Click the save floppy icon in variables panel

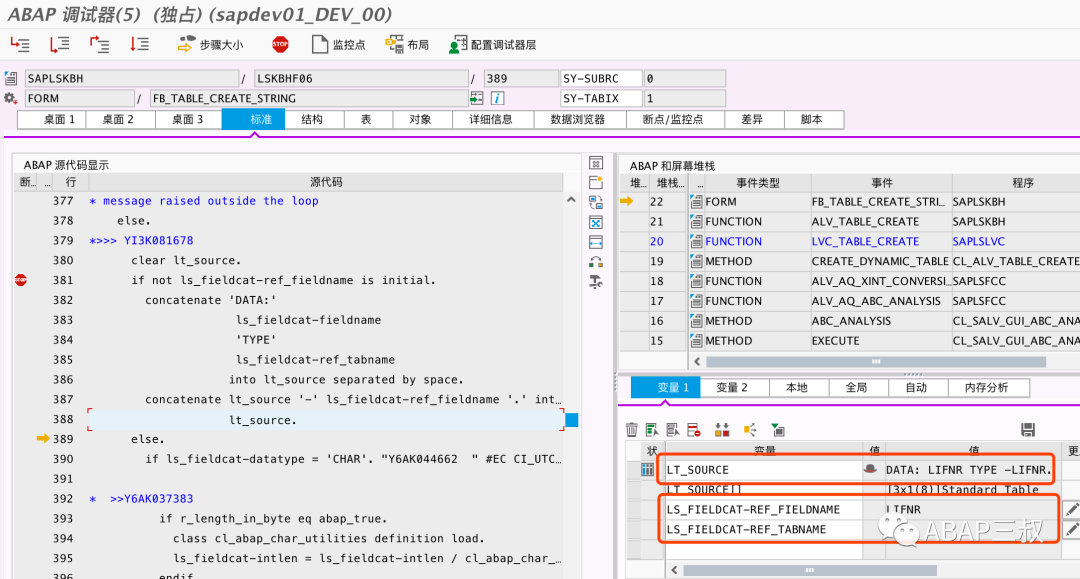tap(1028, 430)
